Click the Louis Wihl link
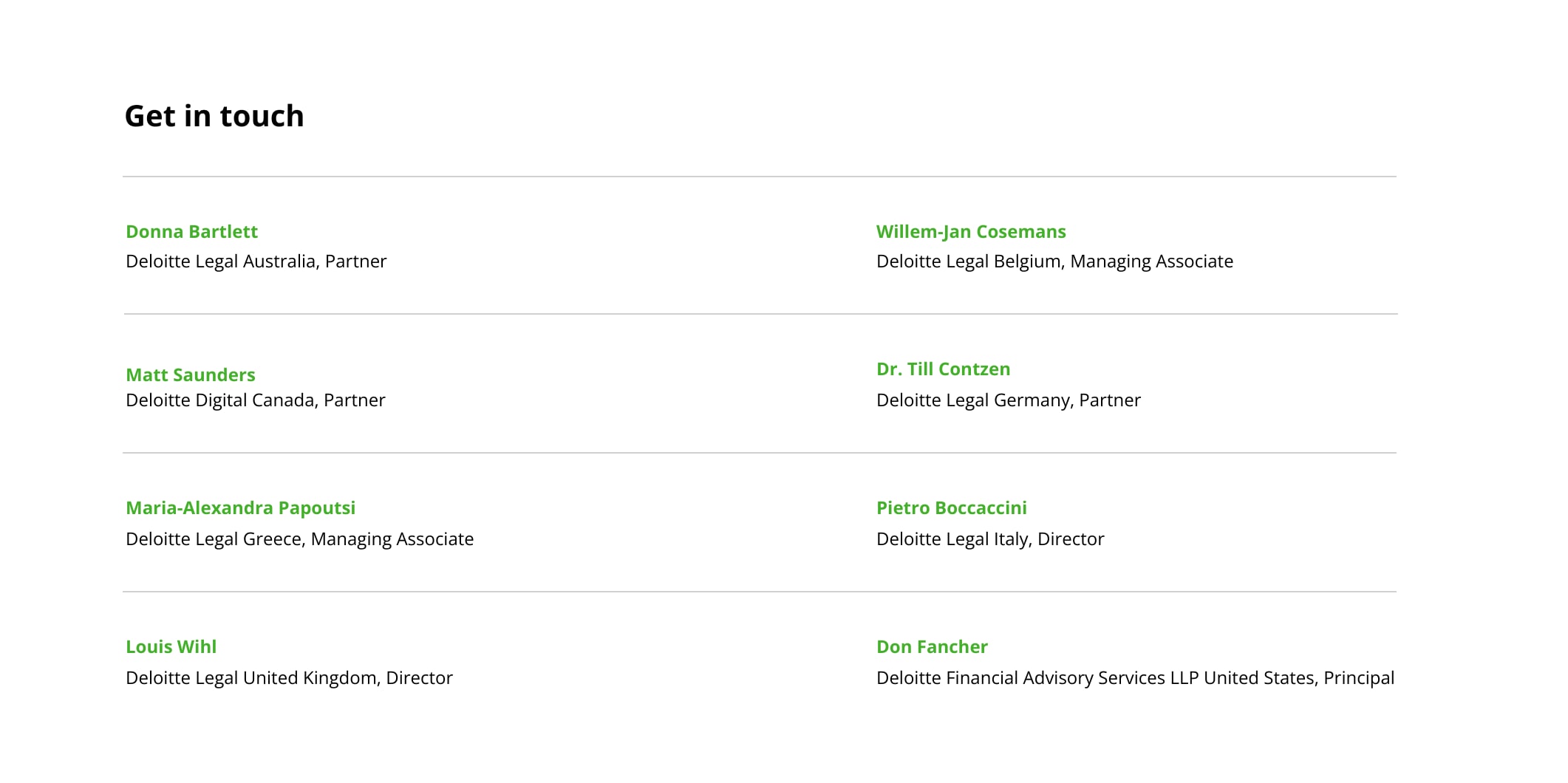 171,647
